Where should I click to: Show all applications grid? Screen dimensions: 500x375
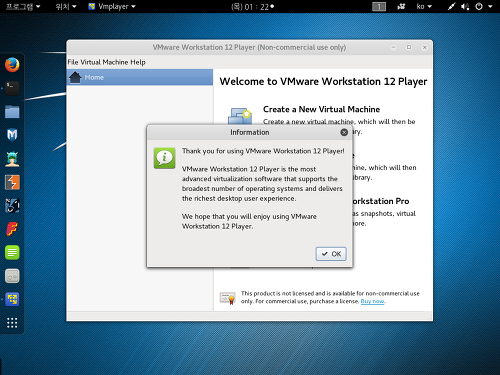(x=12, y=323)
